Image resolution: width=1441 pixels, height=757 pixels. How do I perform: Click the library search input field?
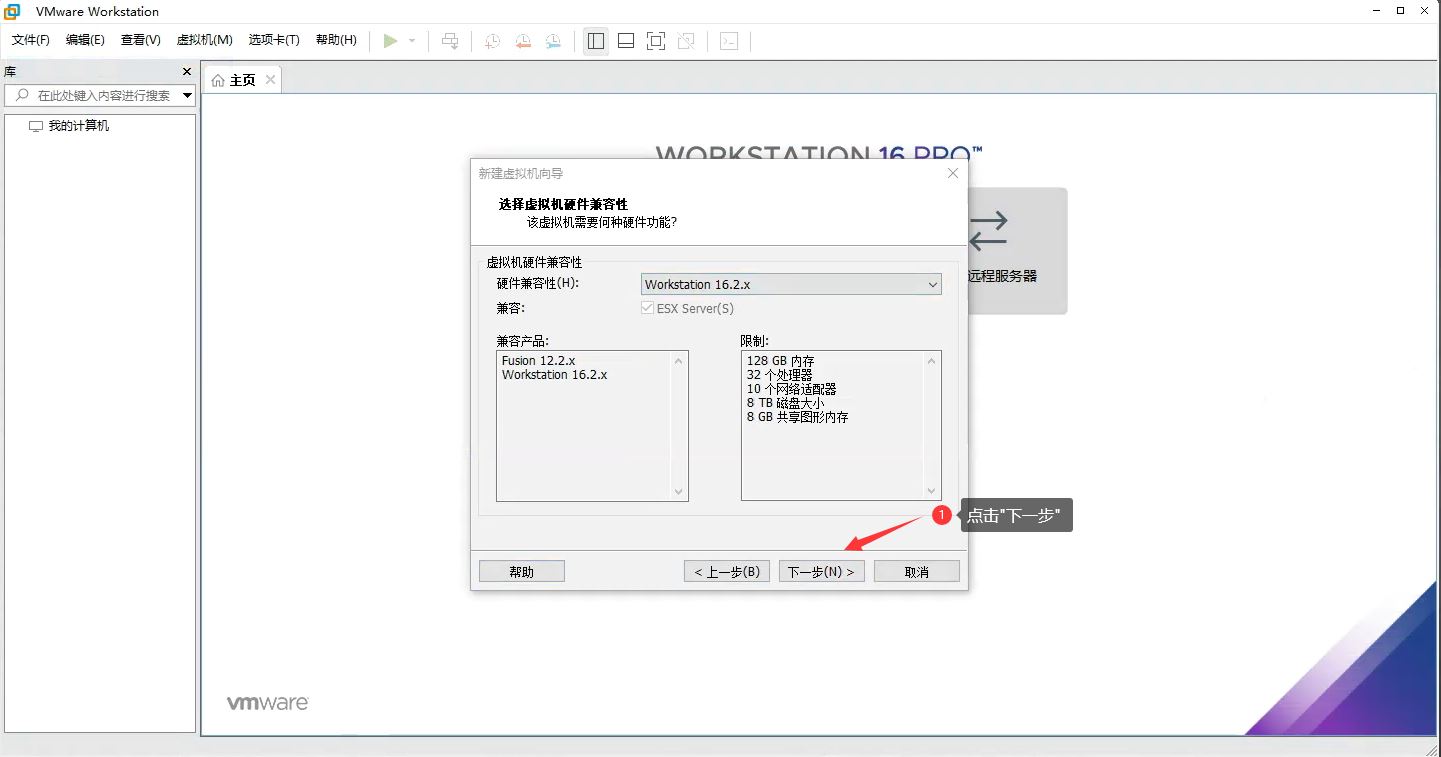pos(100,95)
